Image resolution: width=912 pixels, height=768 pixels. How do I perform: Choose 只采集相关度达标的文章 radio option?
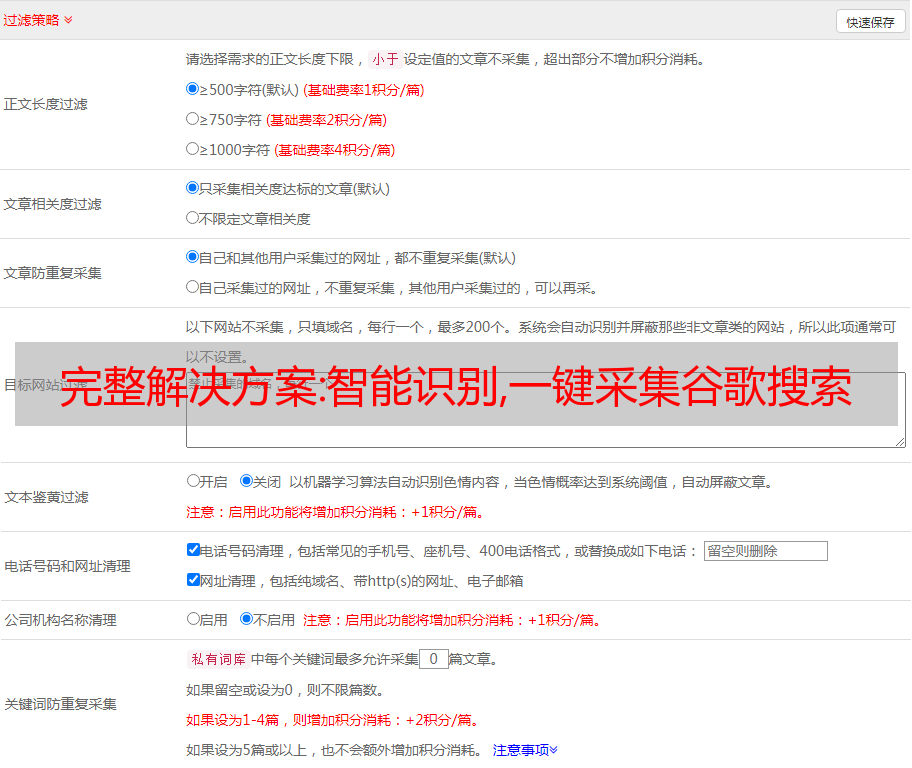pos(193,188)
